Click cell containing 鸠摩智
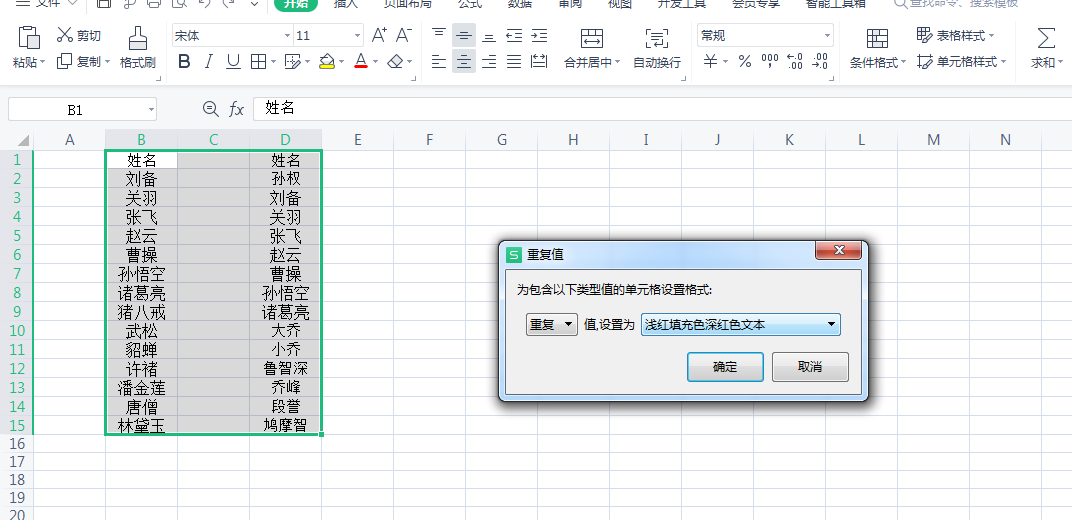 [285, 426]
